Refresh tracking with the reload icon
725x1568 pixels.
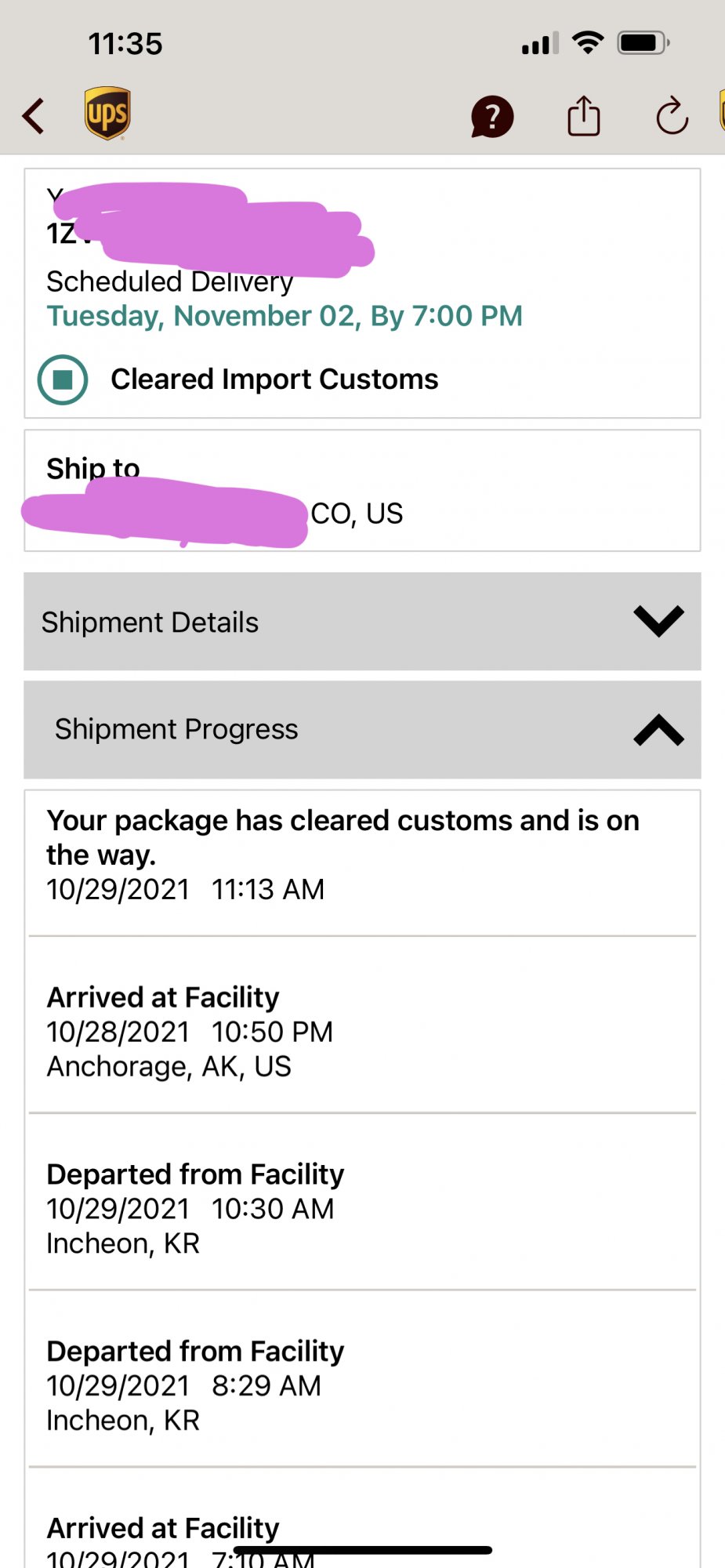pyautogui.click(x=672, y=117)
